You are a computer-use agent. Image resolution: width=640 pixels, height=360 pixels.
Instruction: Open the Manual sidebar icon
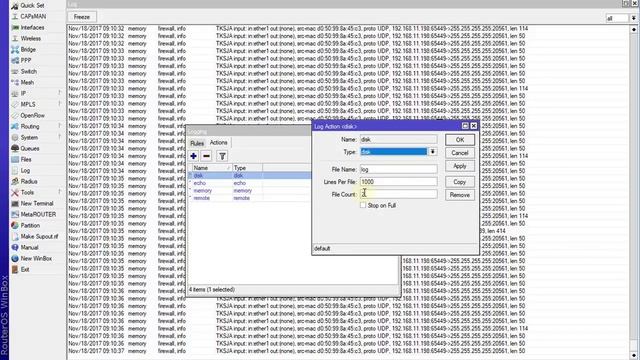tap(15, 248)
